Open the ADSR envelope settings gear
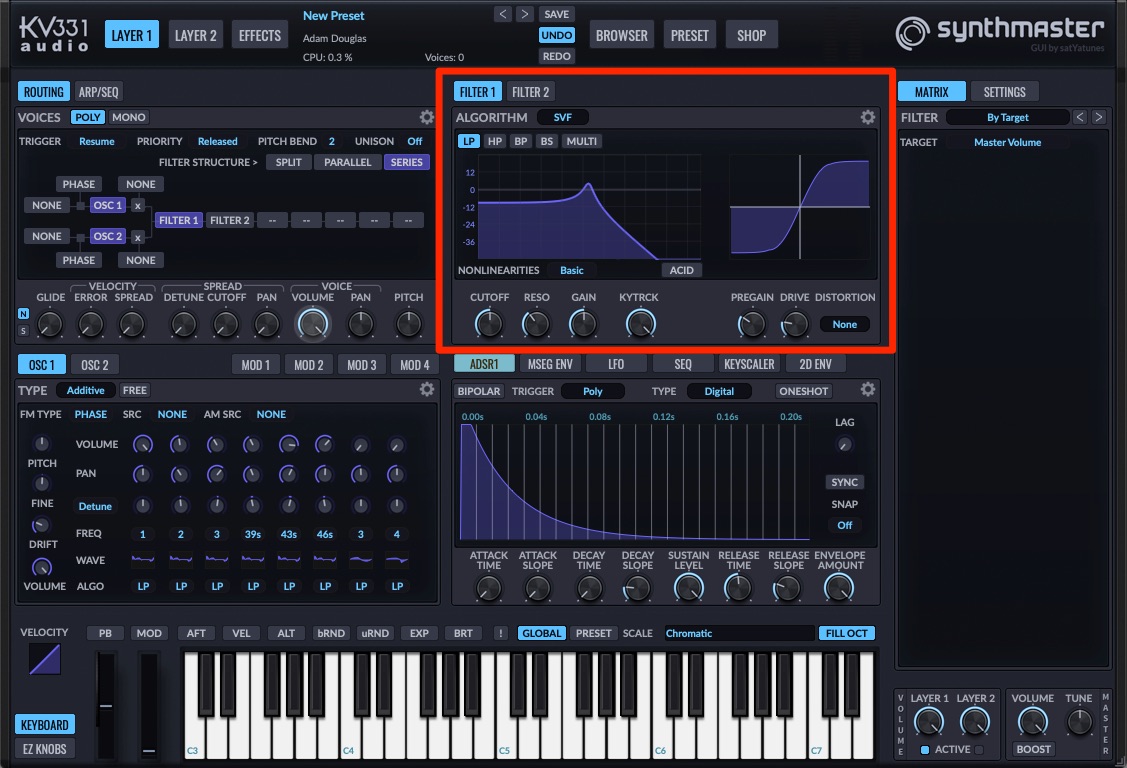 pos(868,389)
